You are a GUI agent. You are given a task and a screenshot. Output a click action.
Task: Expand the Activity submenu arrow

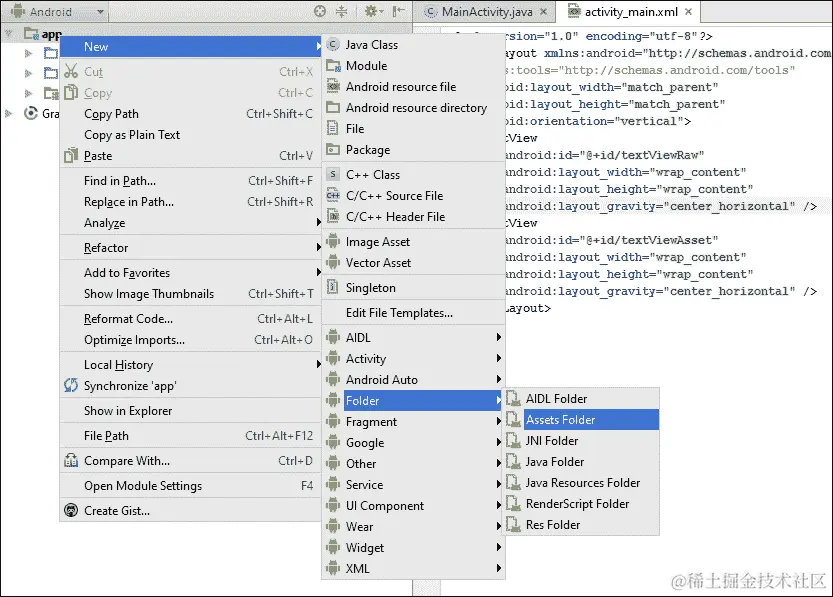point(498,359)
